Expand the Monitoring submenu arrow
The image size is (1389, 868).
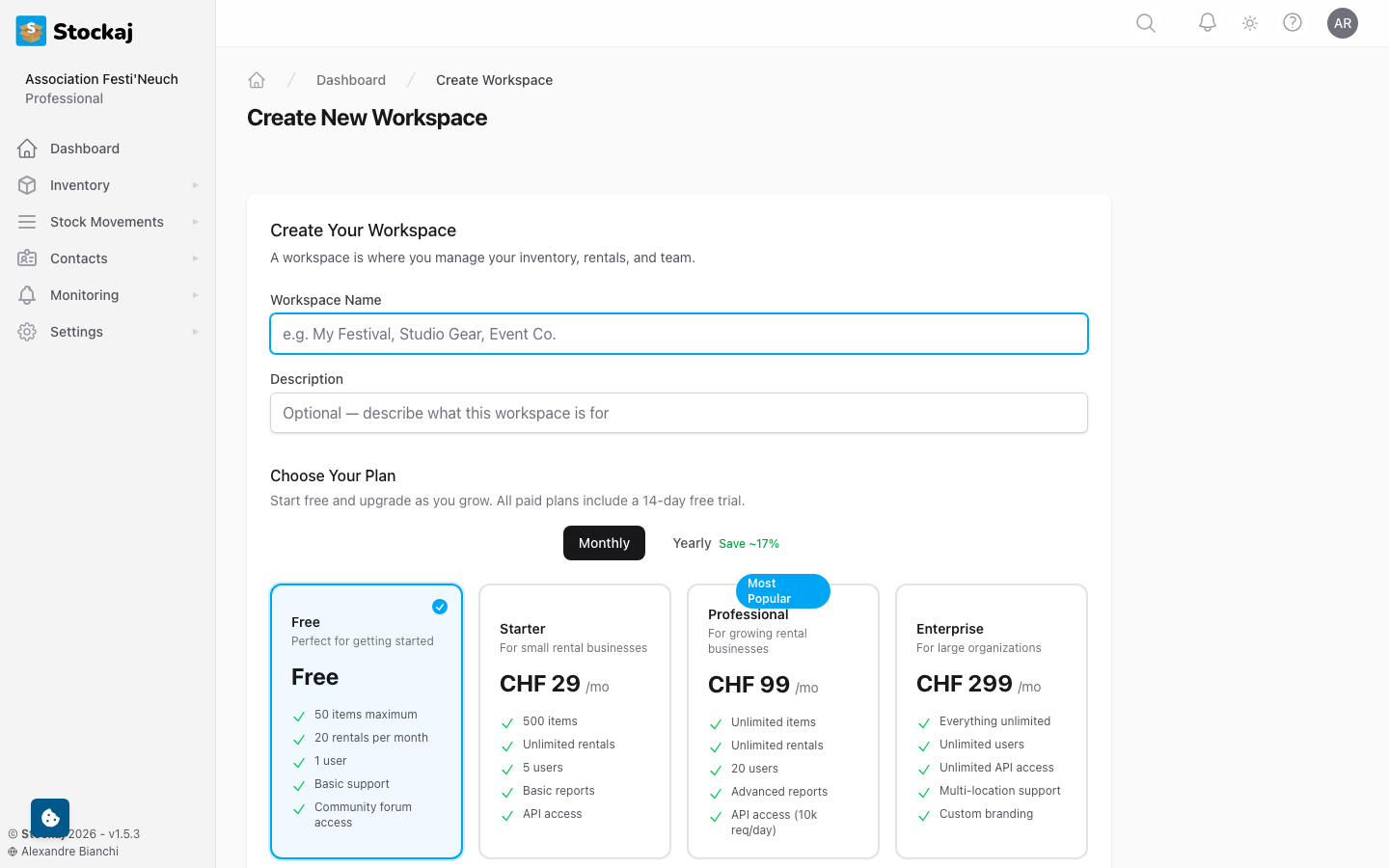pyautogui.click(x=195, y=295)
